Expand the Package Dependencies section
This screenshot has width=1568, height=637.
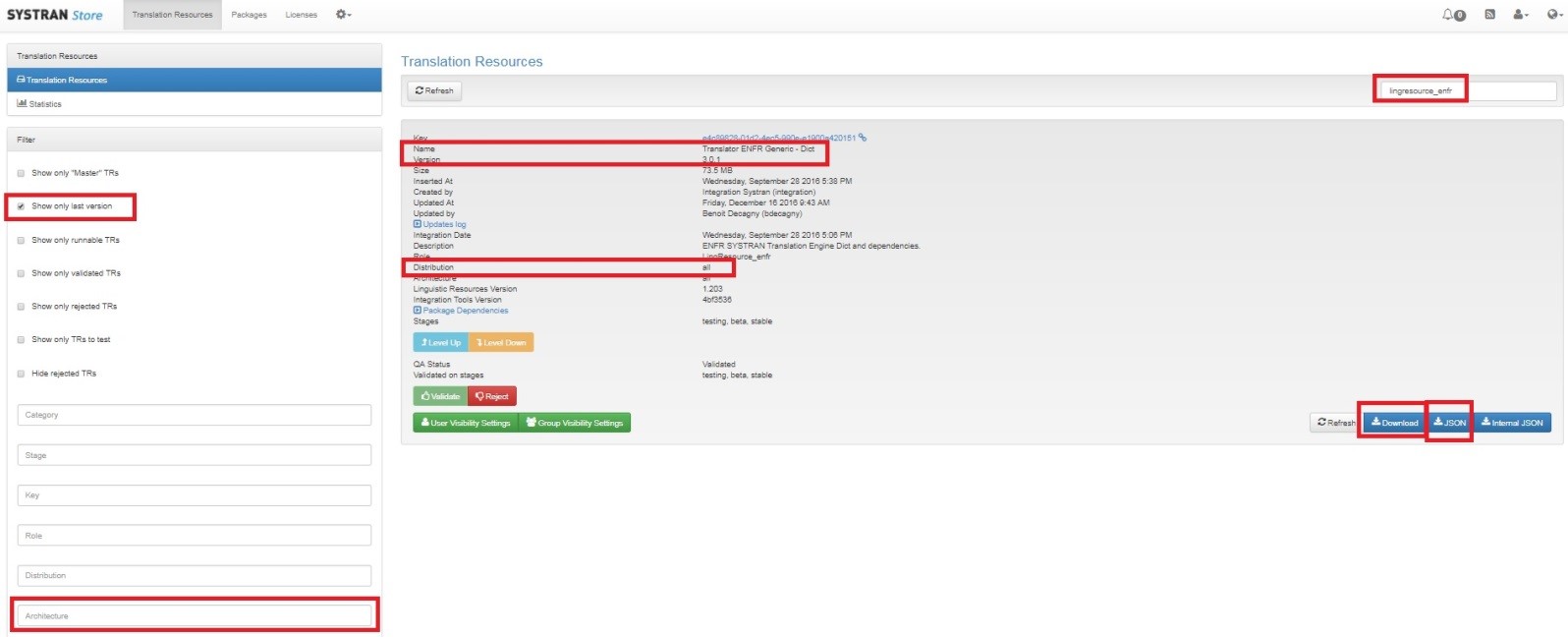461,311
